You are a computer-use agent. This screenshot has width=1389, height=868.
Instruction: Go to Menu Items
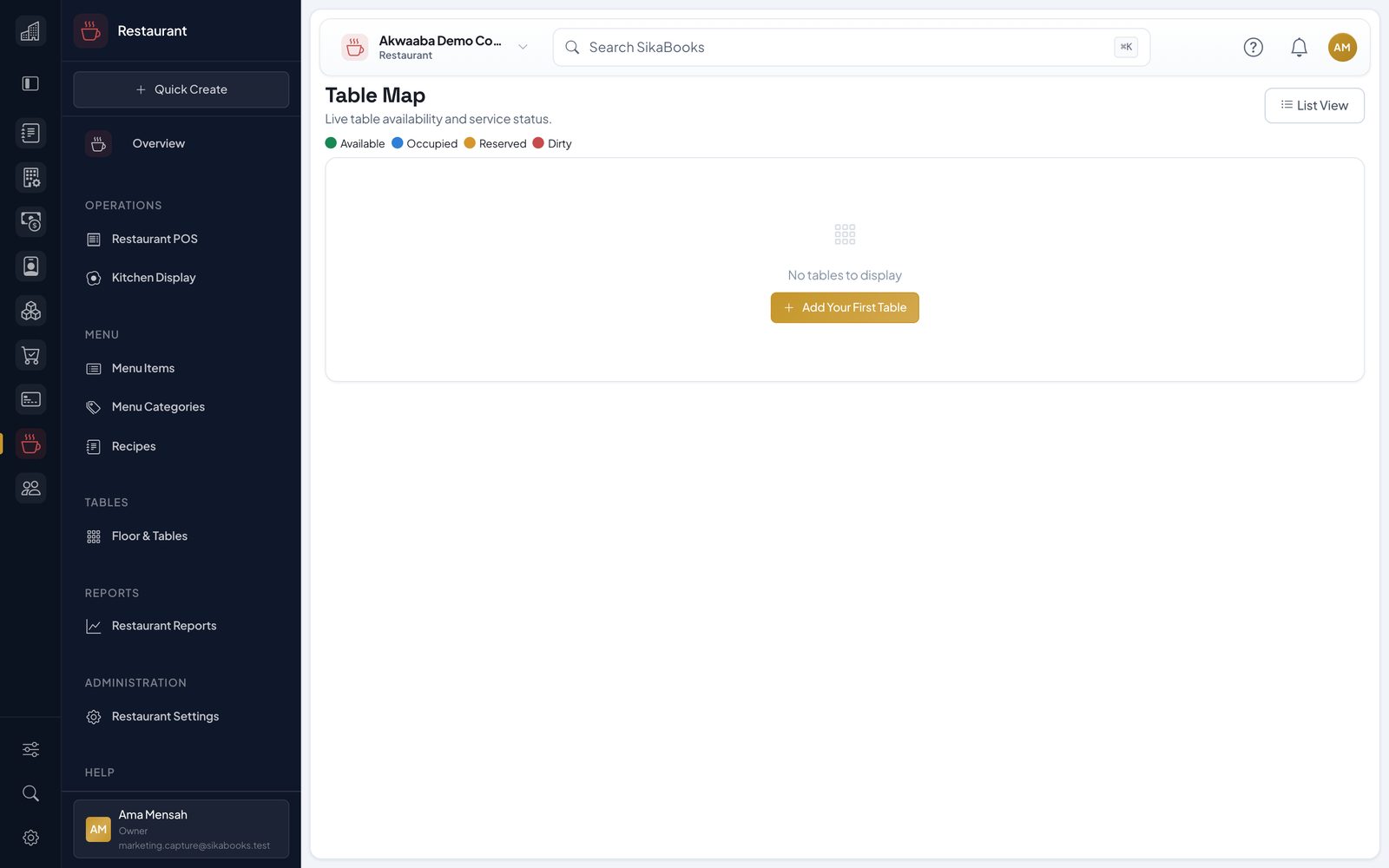coord(181,368)
